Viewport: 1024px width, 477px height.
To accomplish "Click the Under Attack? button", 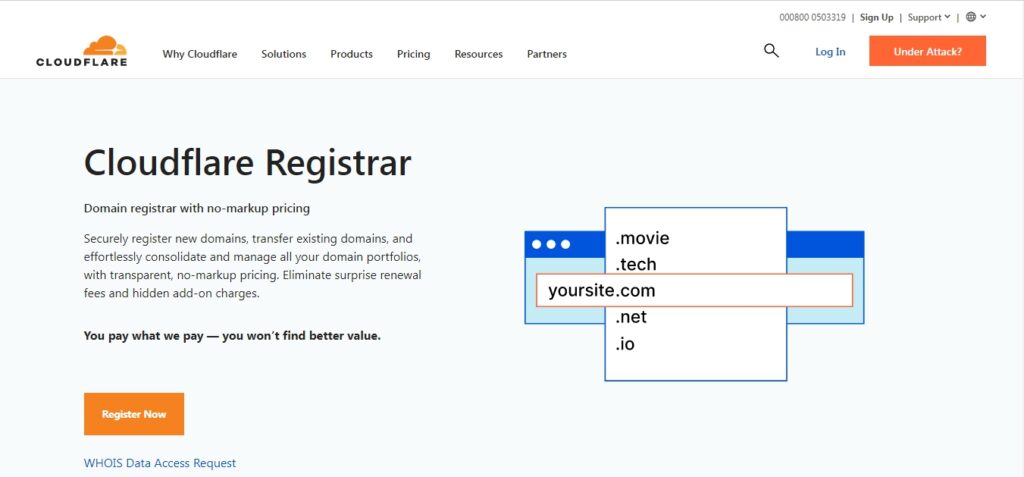I will point(927,51).
